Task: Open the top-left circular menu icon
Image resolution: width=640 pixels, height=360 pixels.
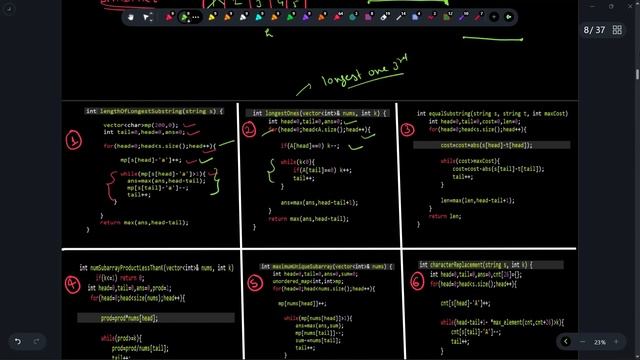Action: pyautogui.click(x=9, y=9)
